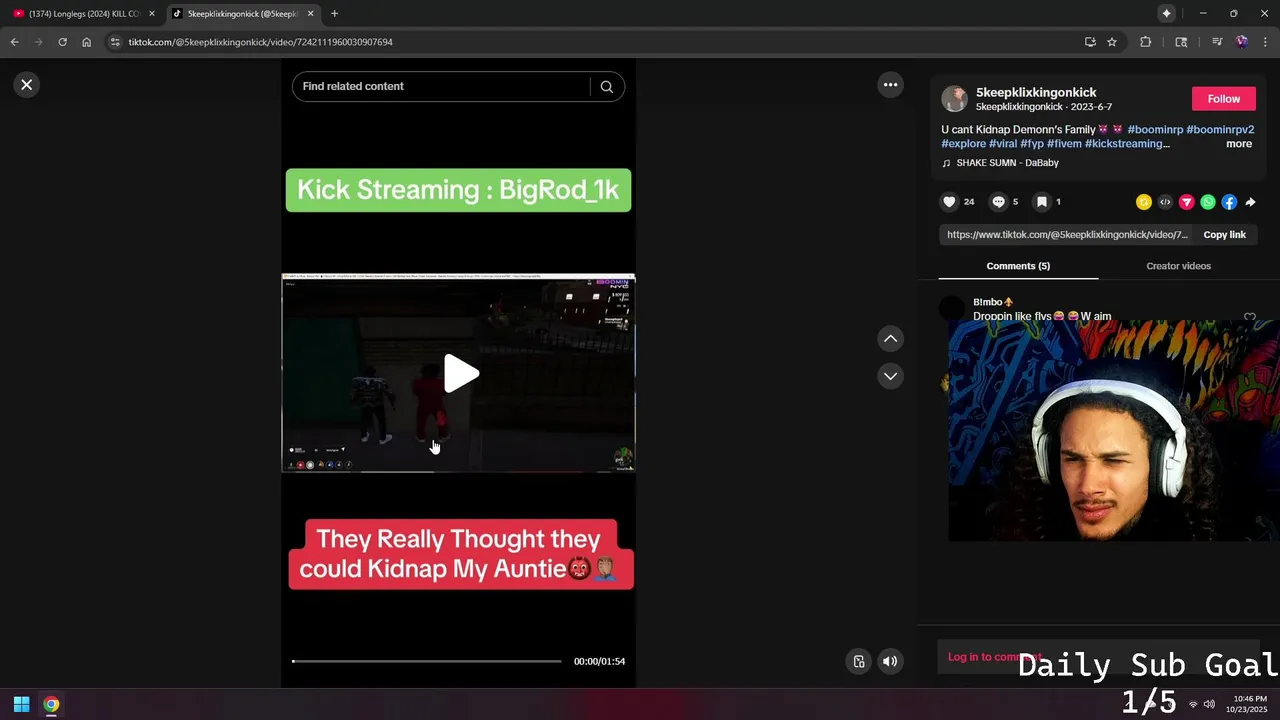Open #fivem hashtag link
The height and width of the screenshot is (720, 1280).
pos(1064,144)
